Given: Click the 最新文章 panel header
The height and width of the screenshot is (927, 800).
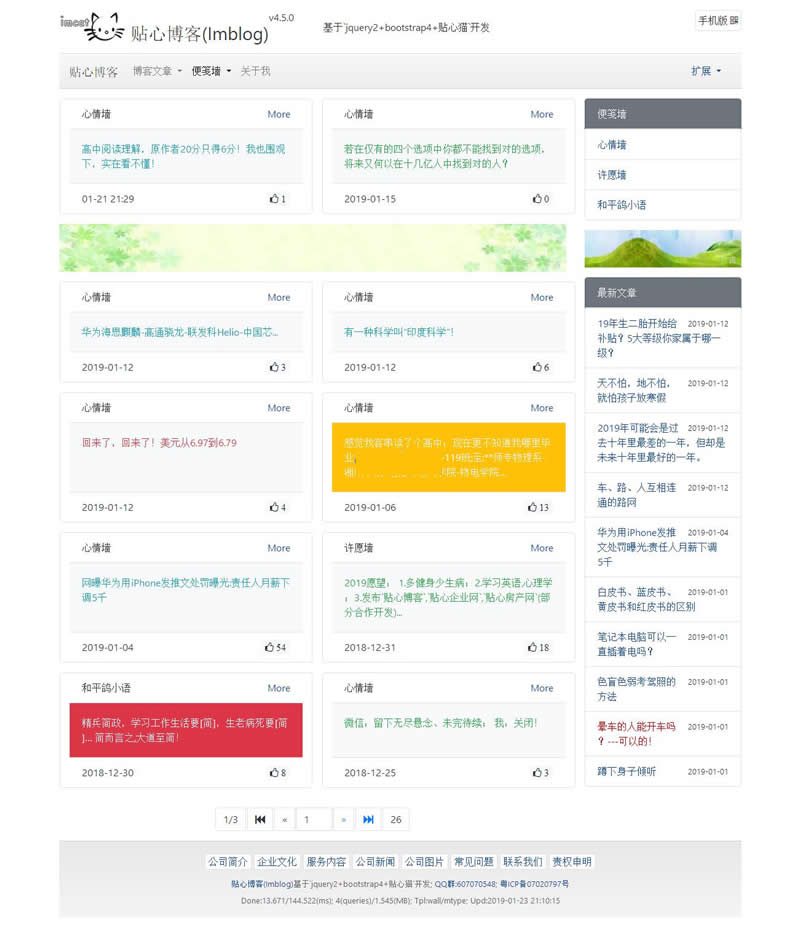Looking at the screenshot, I should pyautogui.click(x=662, y=293).
